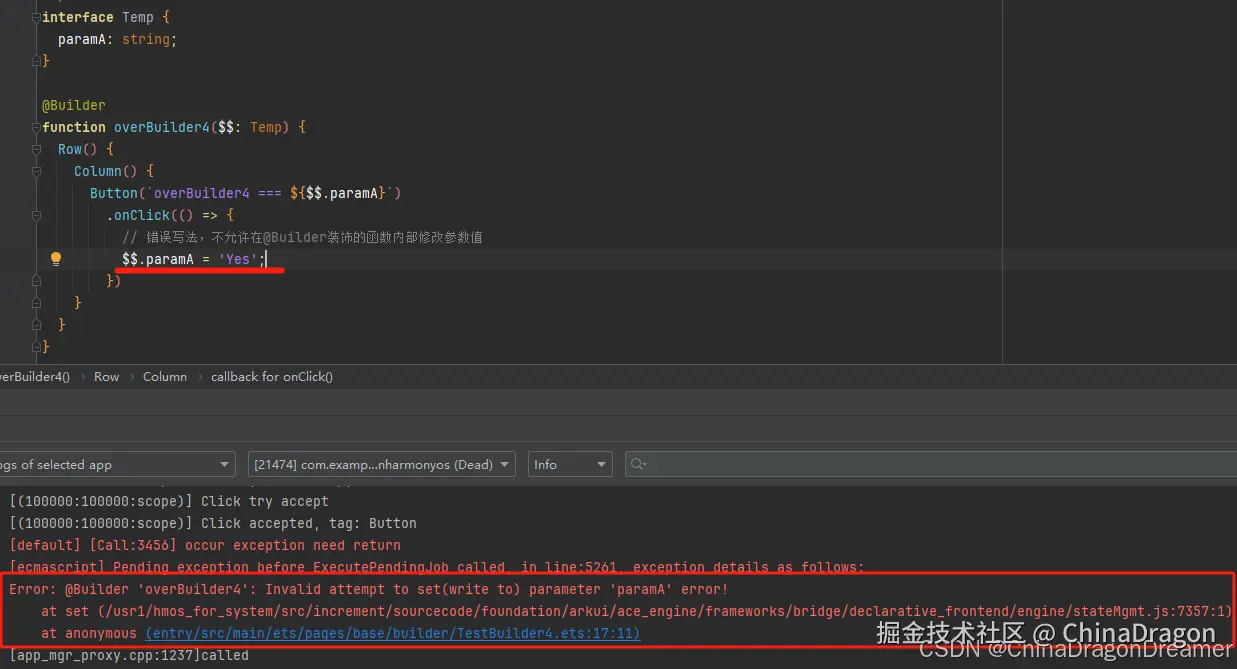This screenshot has height=669, width=1237.
Task: Open the com.examp...nharmonyos (Dead) process dropdown
Action: click(x=381, y=464)
